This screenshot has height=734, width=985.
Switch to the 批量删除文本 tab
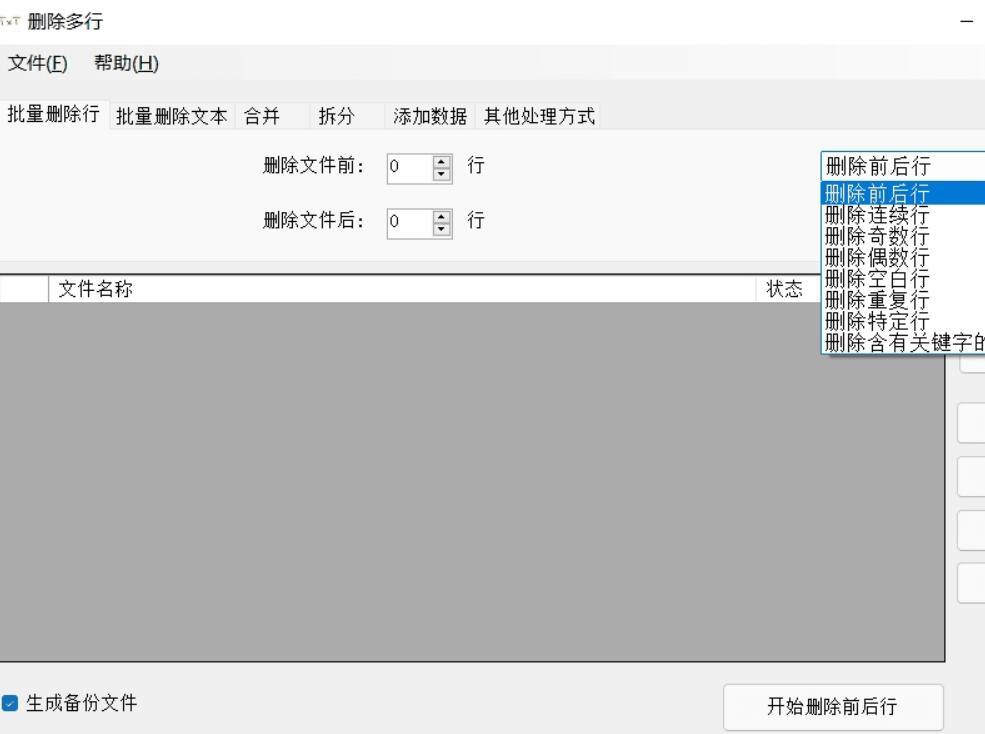[x=171, y=116]
